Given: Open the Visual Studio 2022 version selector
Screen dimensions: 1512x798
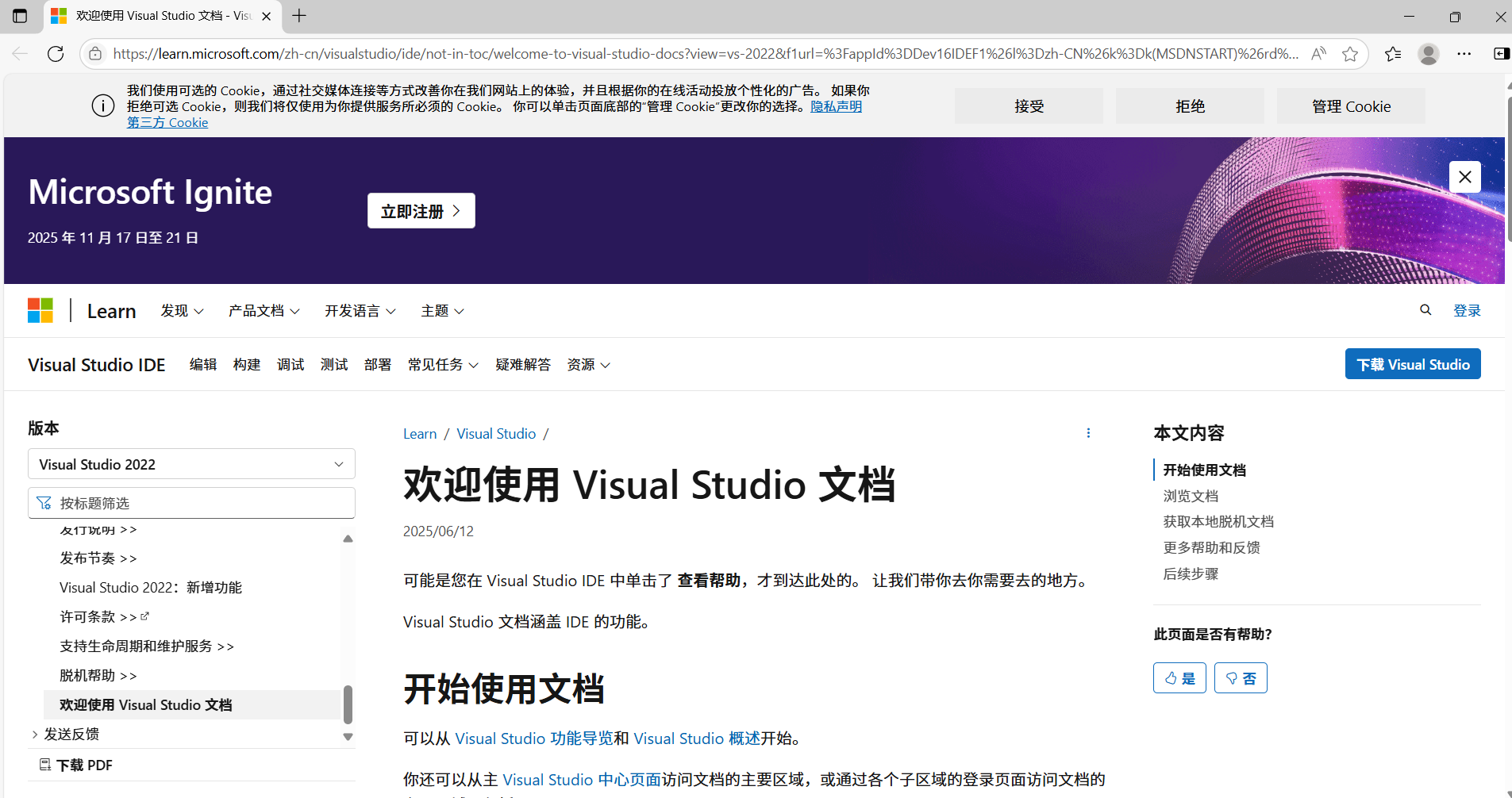Looking at the screenshot, I should pyautogui.click(x=191, y=464).
